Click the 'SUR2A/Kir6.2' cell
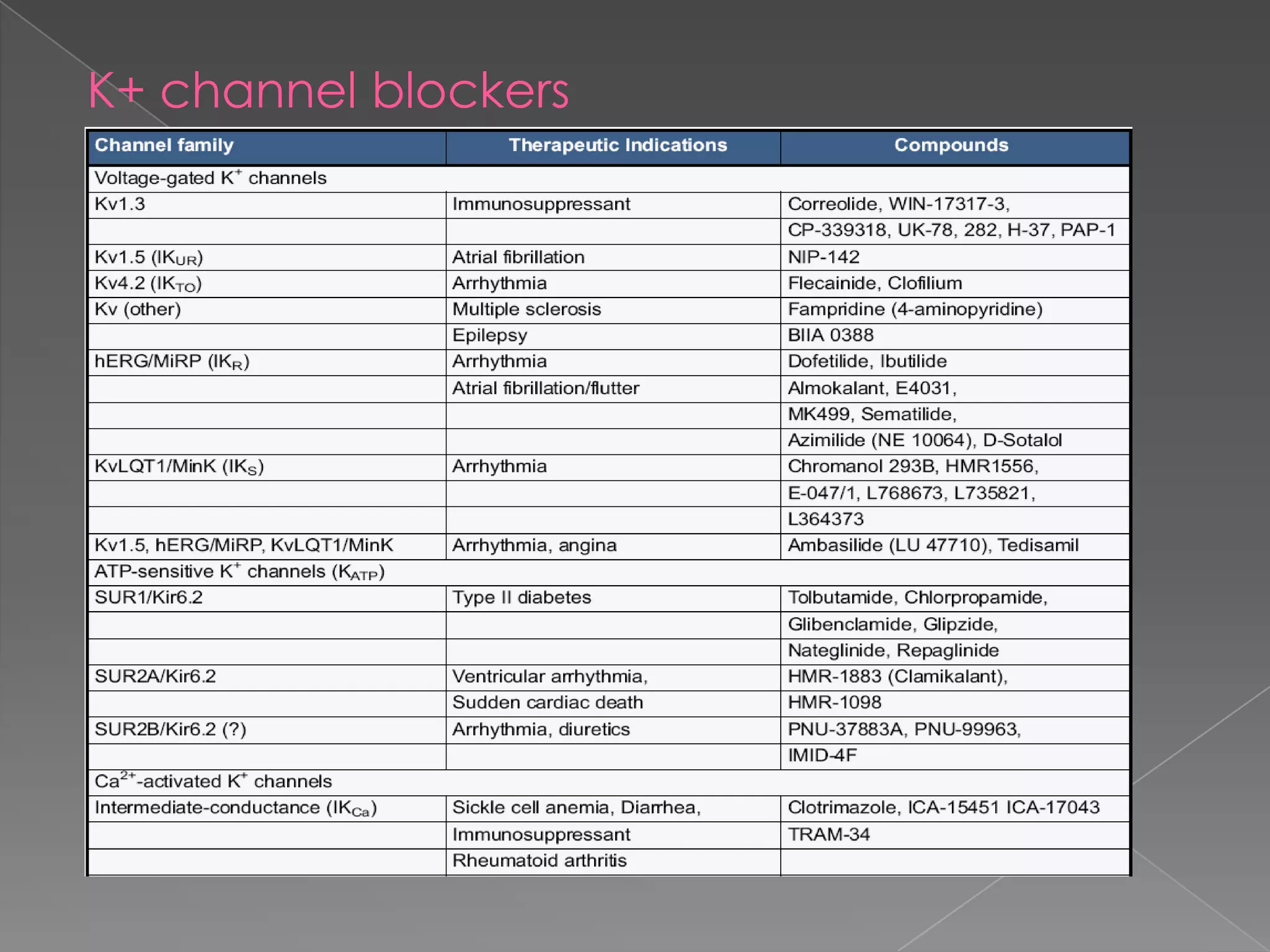This screenshot has width=1270, height=952. tap(267, 677)
